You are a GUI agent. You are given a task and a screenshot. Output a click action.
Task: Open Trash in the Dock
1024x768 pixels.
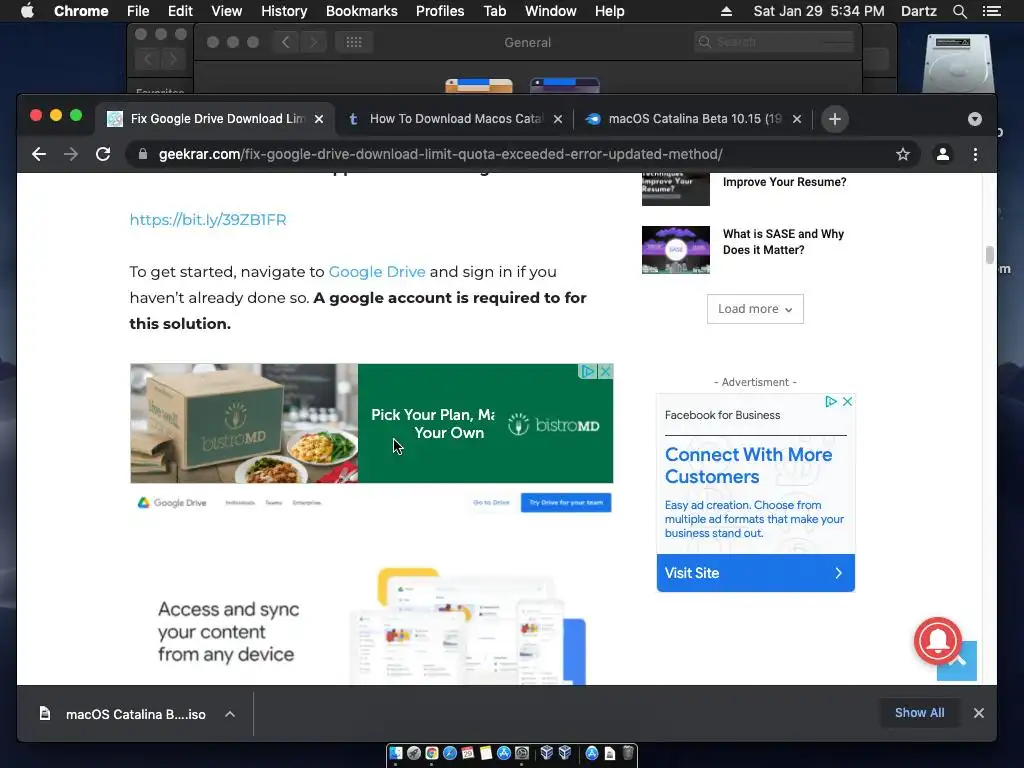pos(628,753)
